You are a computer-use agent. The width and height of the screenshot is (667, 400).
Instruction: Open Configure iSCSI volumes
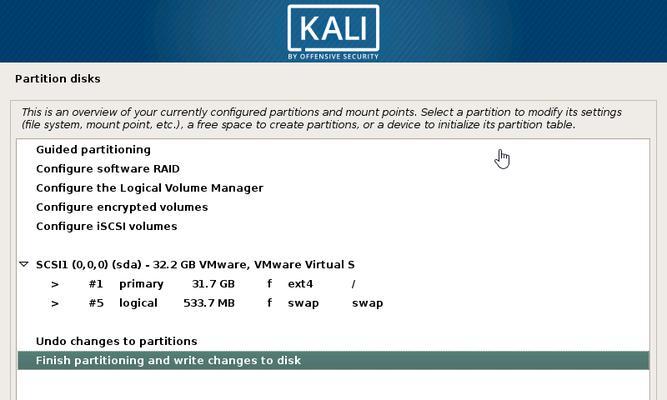pyautogui.click(x=106, y=226)
